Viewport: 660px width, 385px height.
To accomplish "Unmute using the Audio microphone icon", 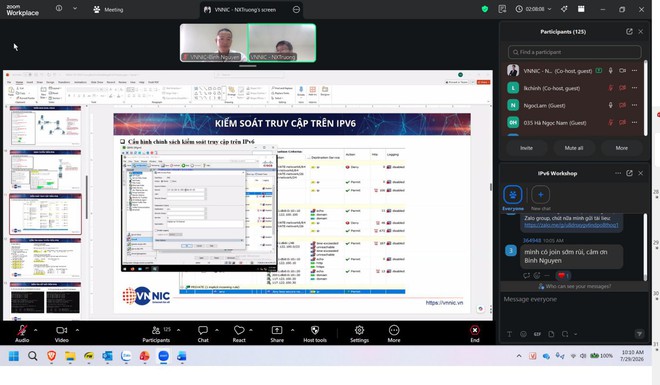I will (x=22, y=330).
